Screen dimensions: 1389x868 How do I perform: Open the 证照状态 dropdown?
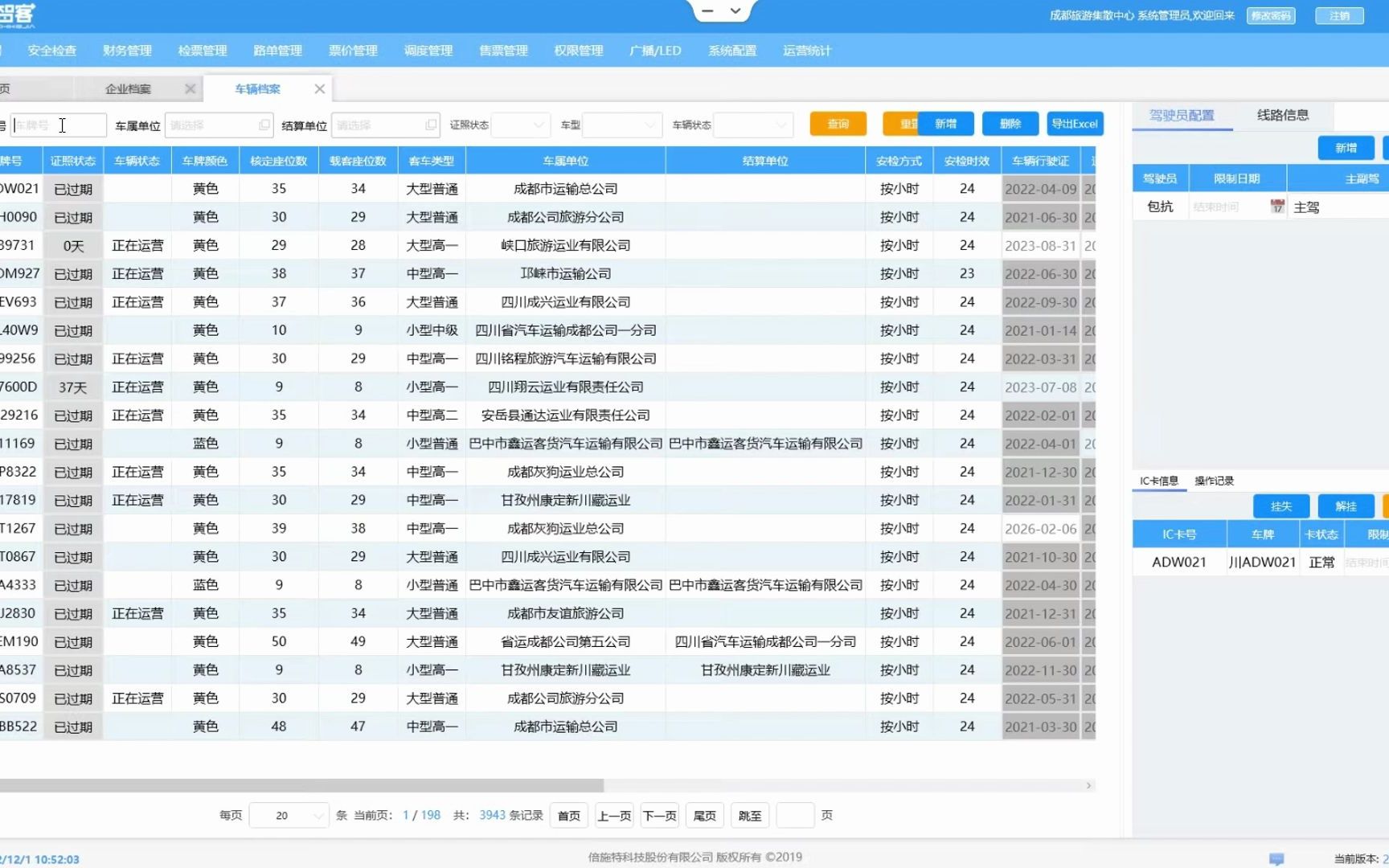(520, 125)
